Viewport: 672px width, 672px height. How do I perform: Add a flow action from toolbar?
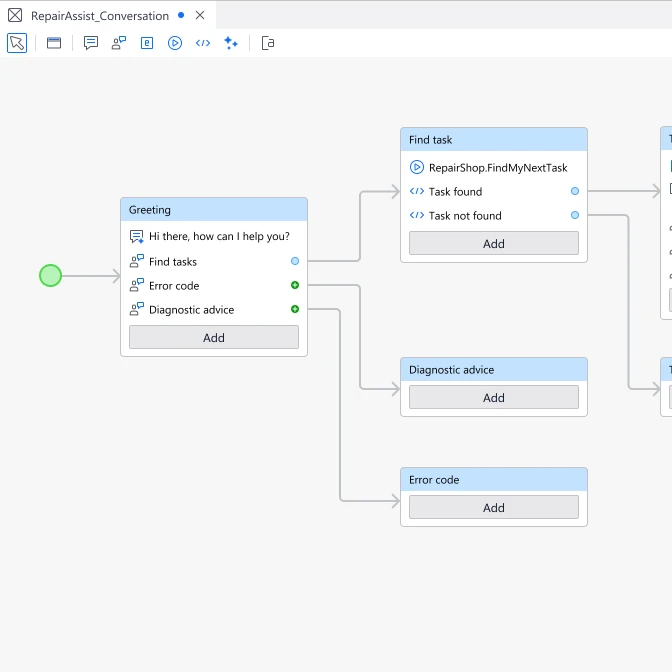pos(175,43)
